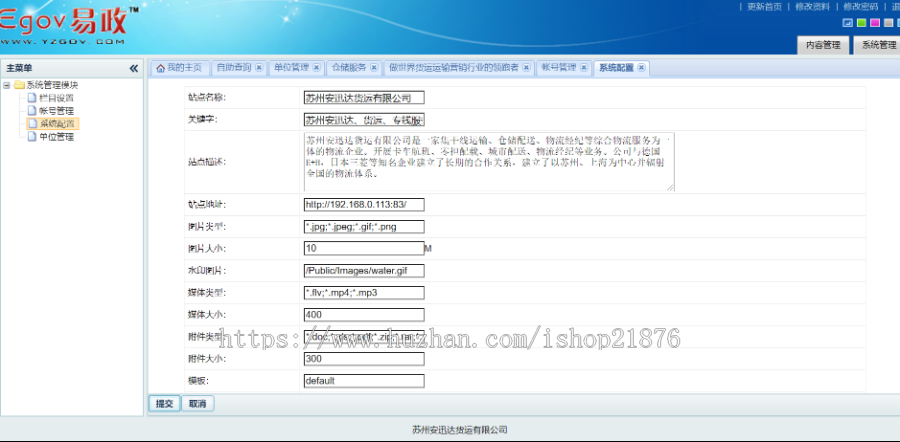Switch to 我的主页 tab
Image resolution: width=900 pixels, height=442 pixels.
tap(180, 68)
